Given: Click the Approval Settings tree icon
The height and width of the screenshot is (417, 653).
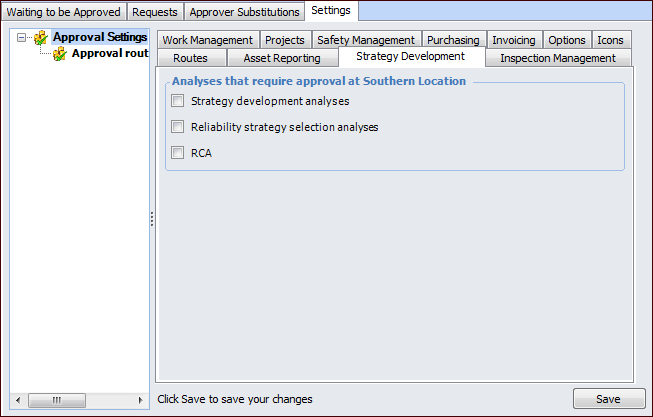Looking at the screenshot, I should pyautogui.click(x=40, y=38).
